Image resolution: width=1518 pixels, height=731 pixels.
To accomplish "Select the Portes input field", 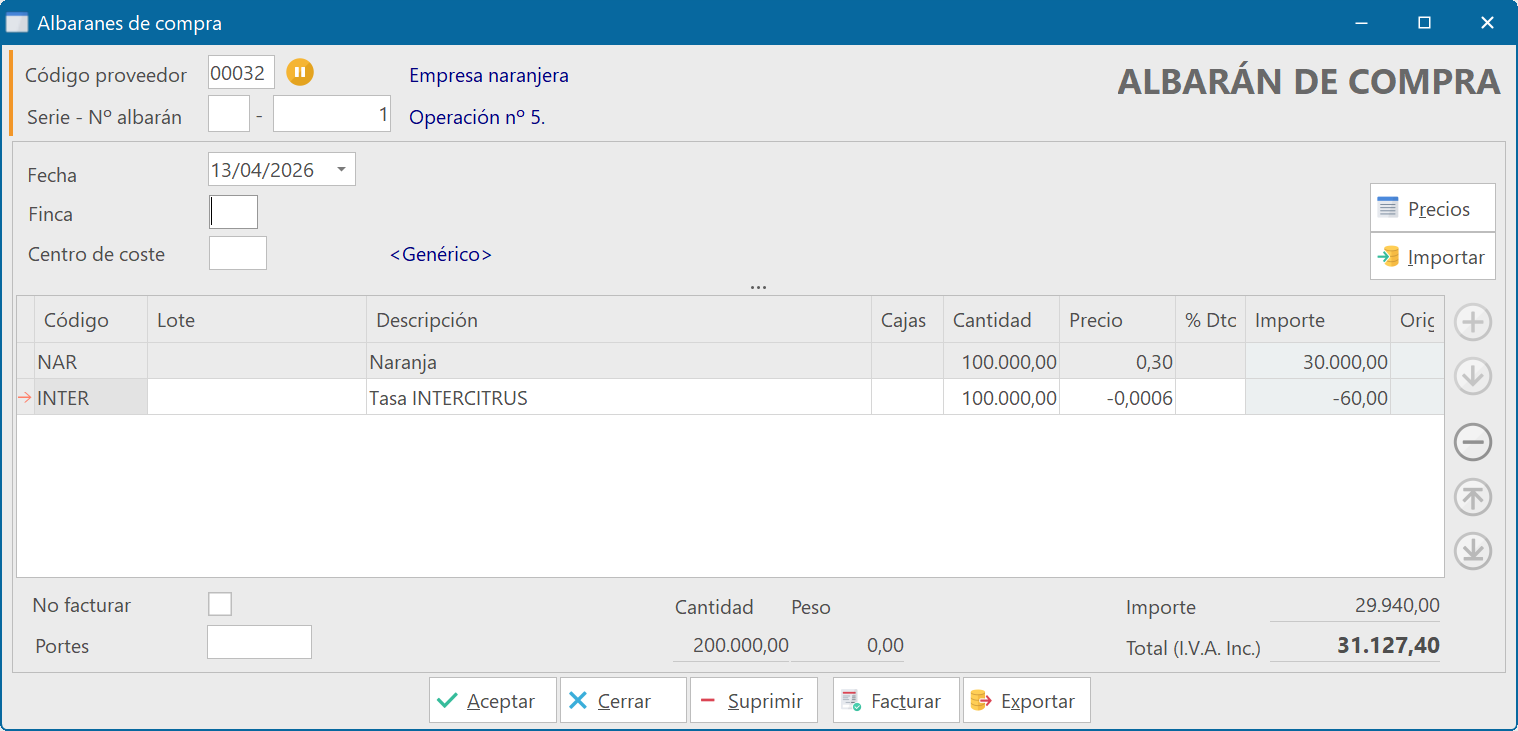I will (x=259, y=642).
